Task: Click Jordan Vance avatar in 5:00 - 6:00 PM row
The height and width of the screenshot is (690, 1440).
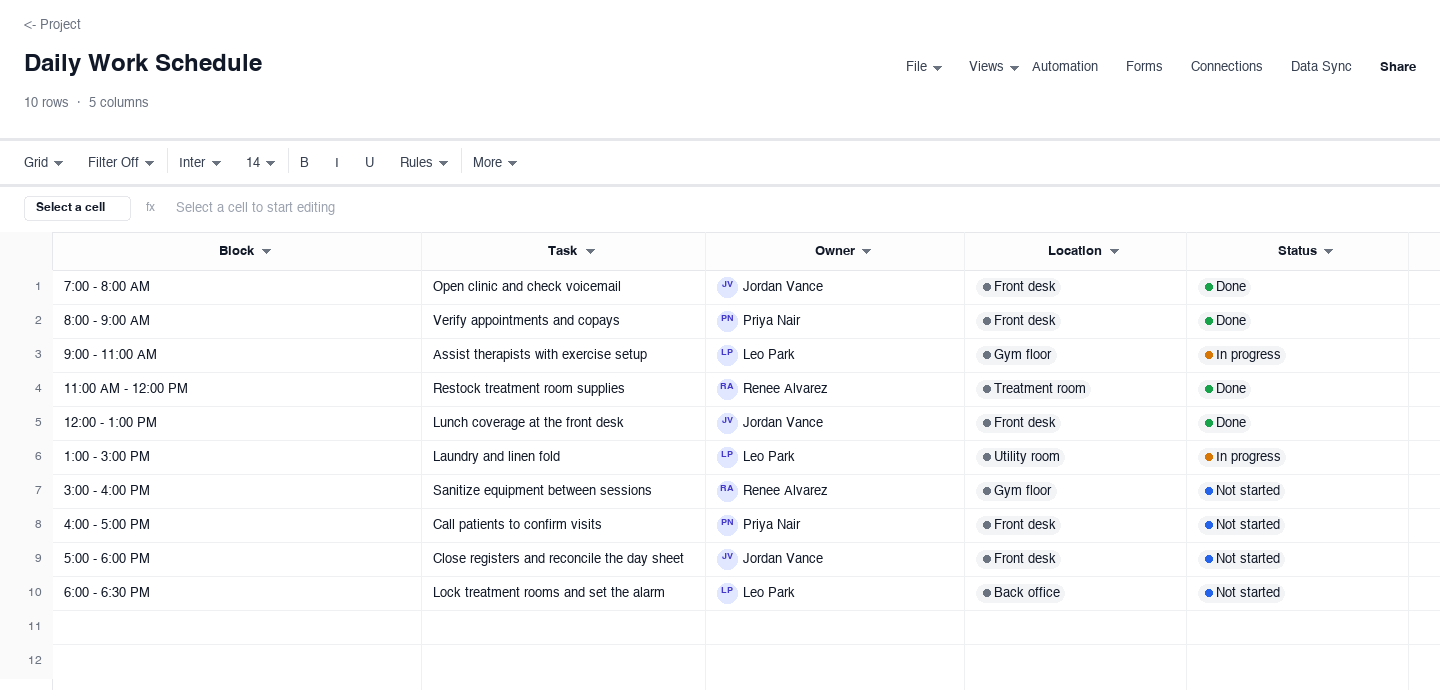Action: pos(727,559)
